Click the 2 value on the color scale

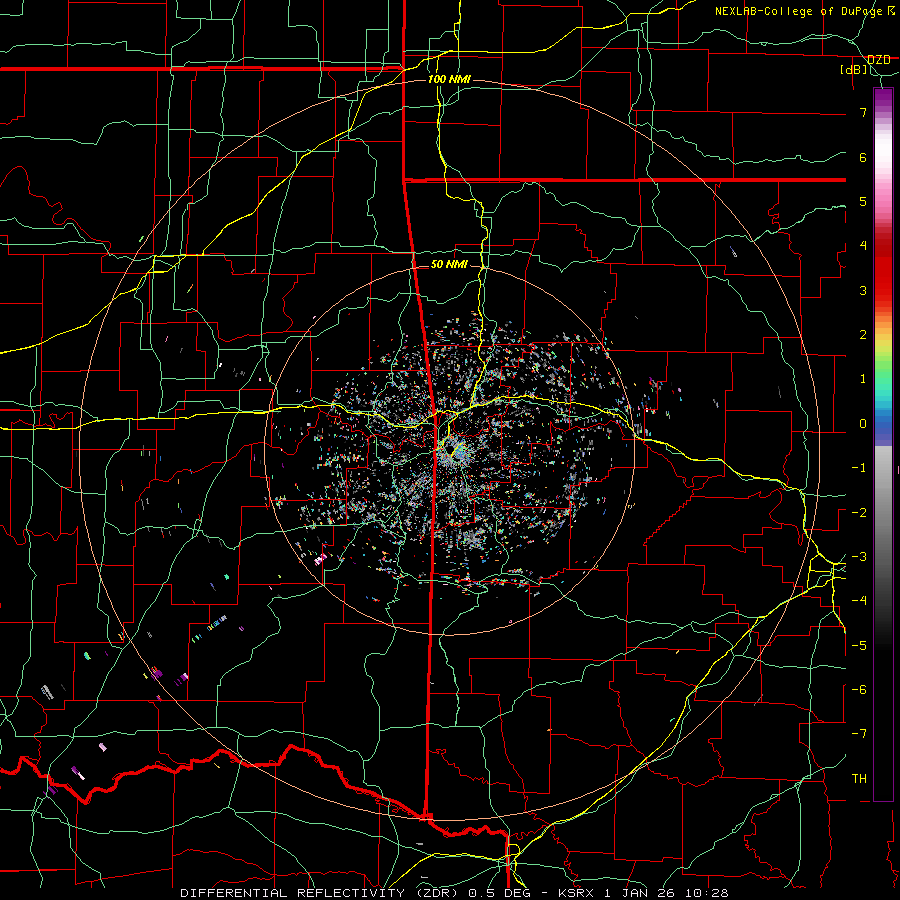[863, 335]
